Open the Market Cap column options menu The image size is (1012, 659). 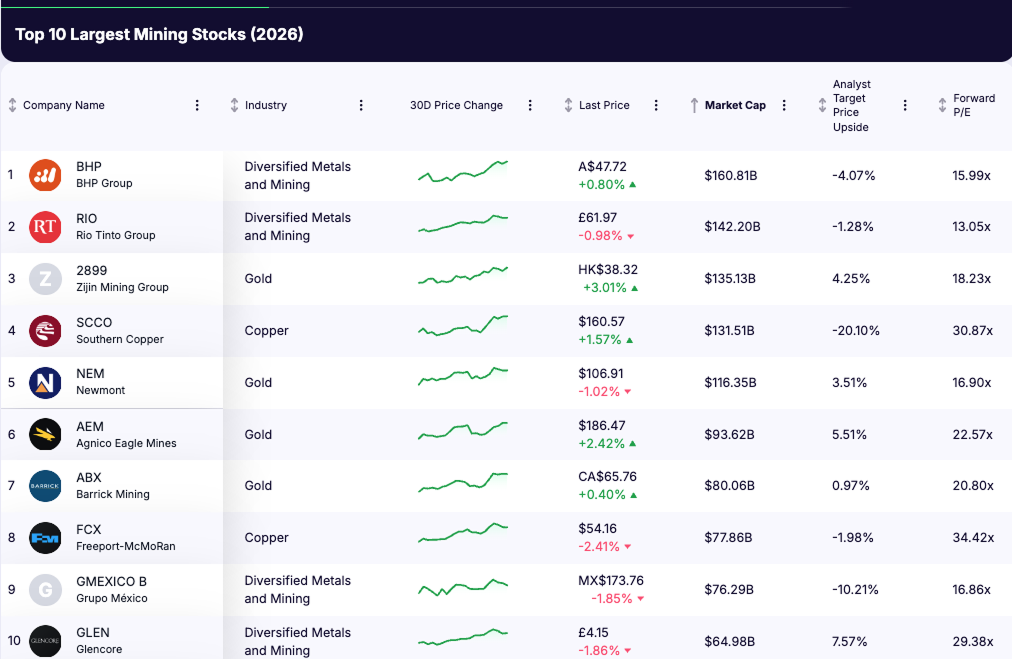click(784, 104)
